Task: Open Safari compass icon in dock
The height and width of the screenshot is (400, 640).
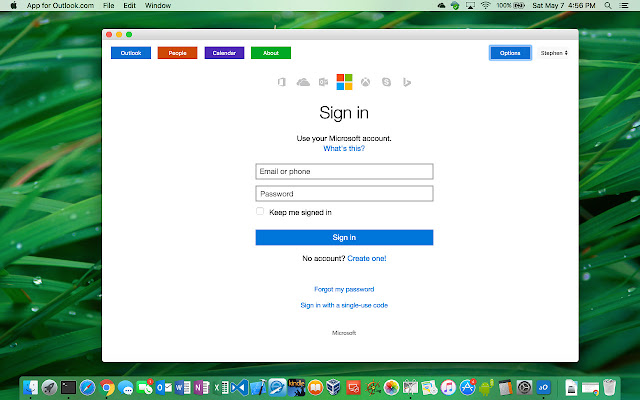Action: (x=87, y=387)
